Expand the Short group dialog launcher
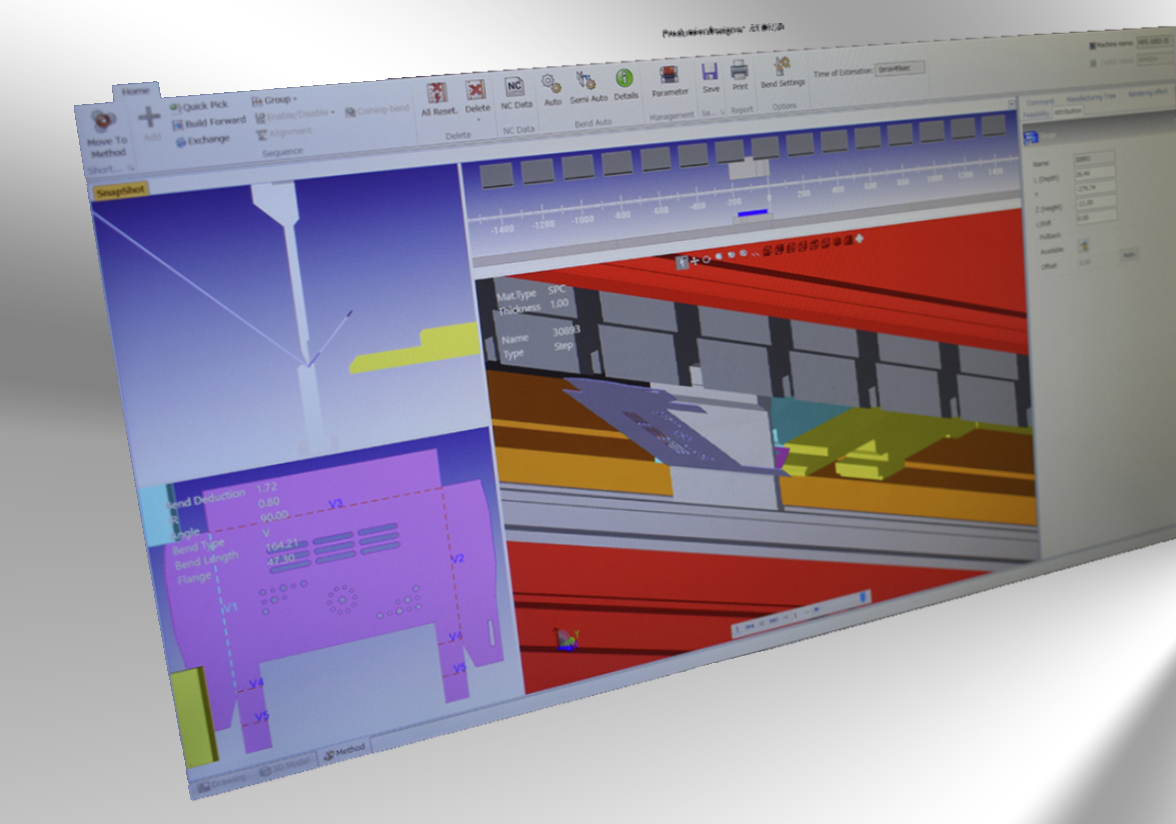Image resolution: width=1176 pixels, height=824 pixels. 129,168
